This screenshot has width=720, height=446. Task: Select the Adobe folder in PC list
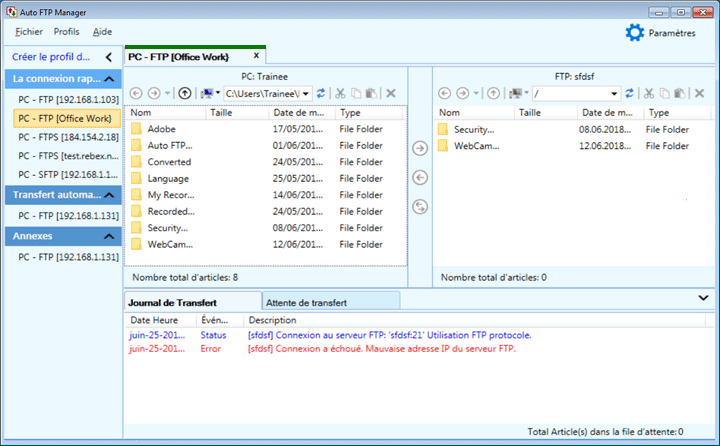162,129
